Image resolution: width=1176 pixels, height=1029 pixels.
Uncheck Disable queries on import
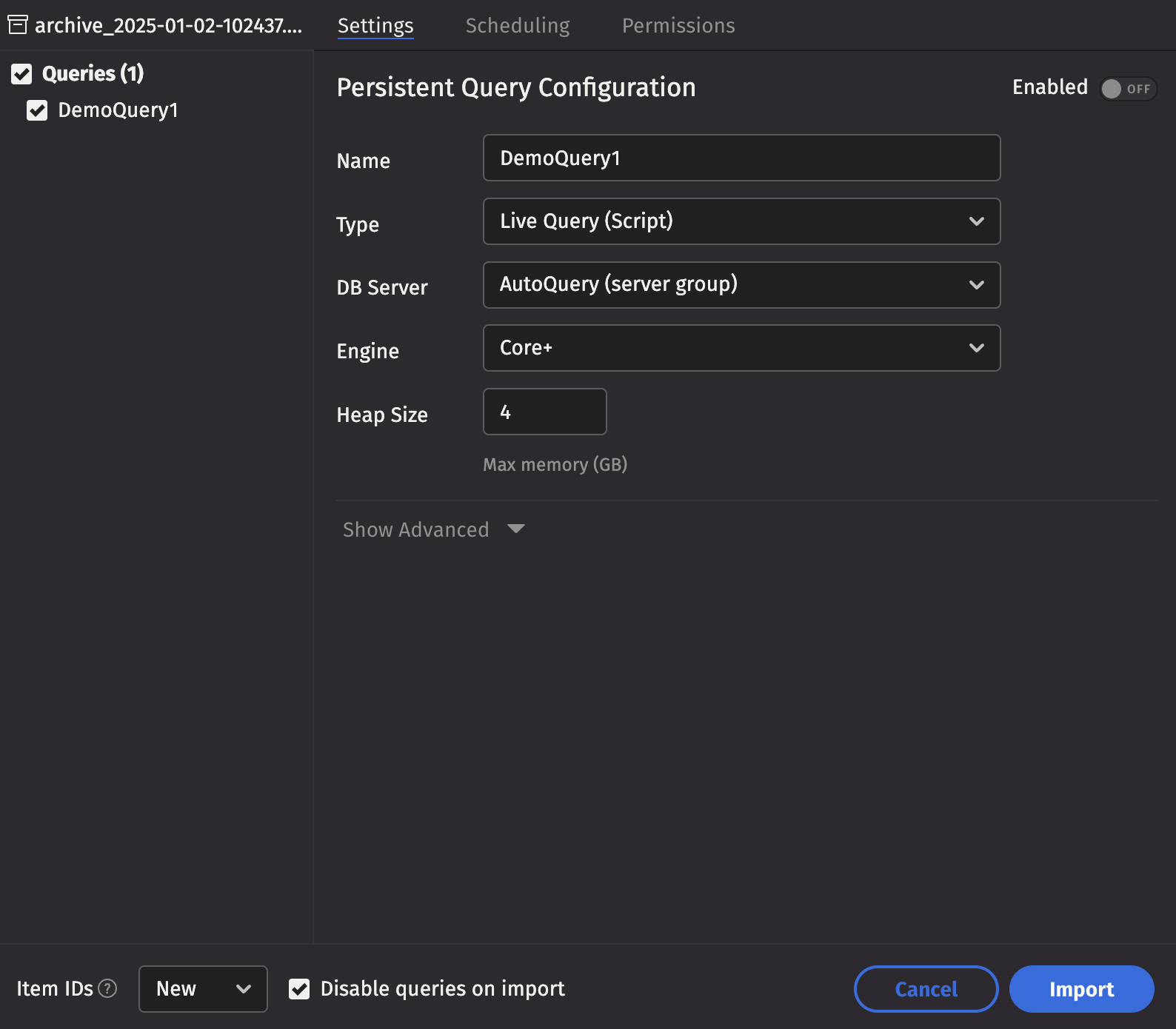coord(299,989)
